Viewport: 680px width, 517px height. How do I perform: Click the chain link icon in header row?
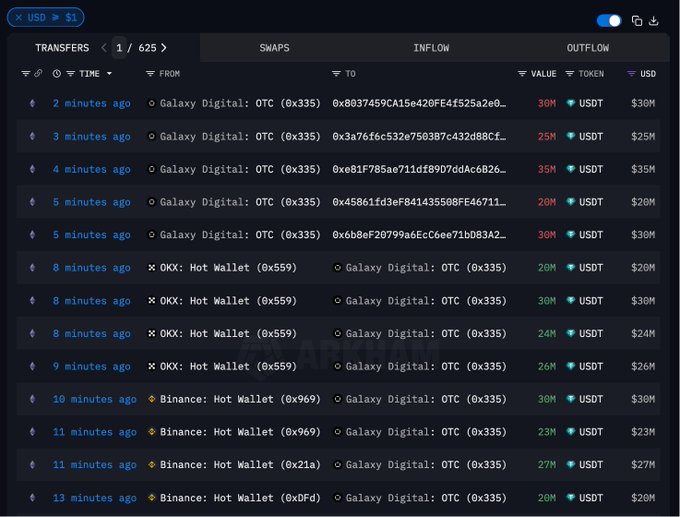coord(38,74)
